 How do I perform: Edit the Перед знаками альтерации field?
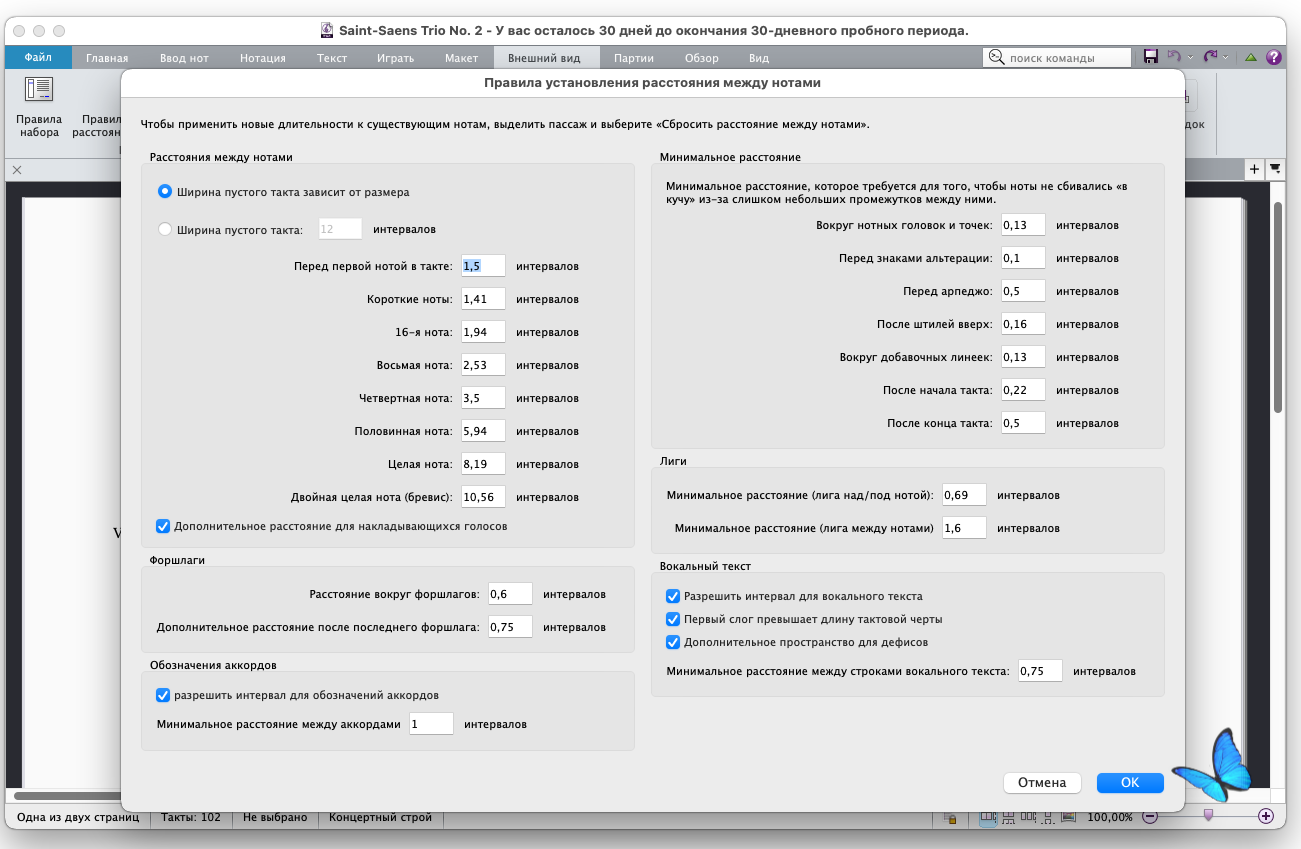1023,258
